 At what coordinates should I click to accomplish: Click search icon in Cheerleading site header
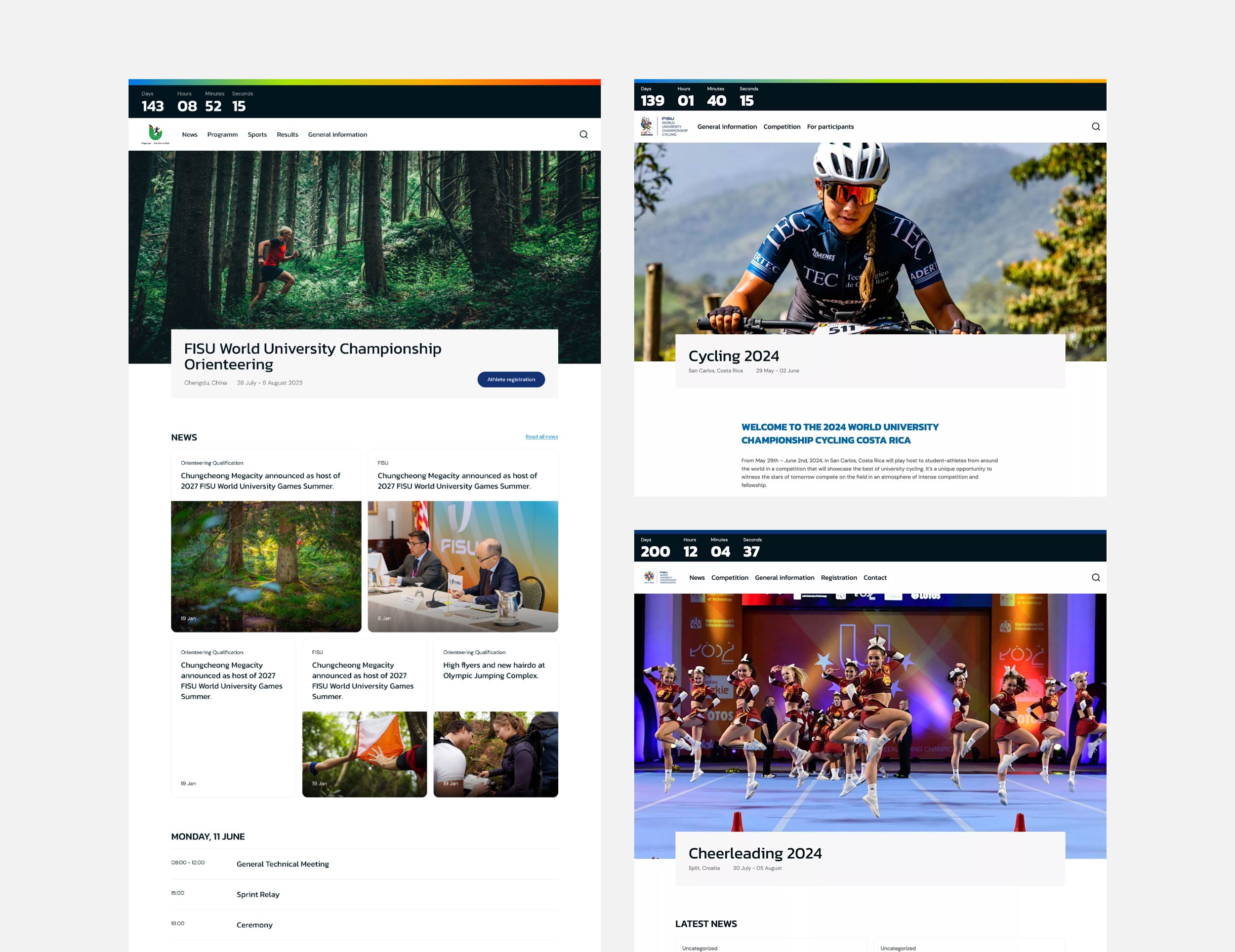click(1095, 577)
